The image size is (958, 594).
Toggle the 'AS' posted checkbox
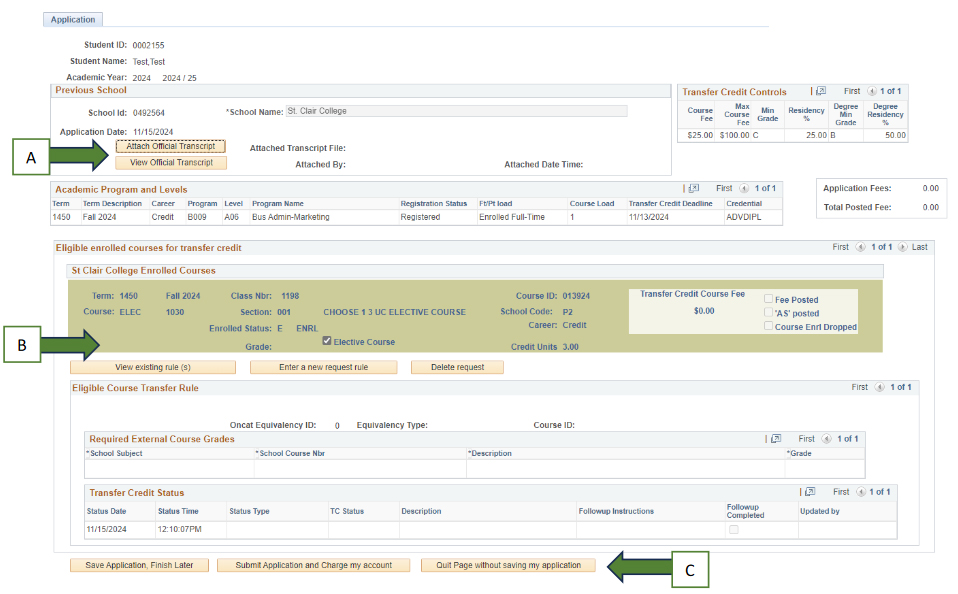(x=768, y=313)
